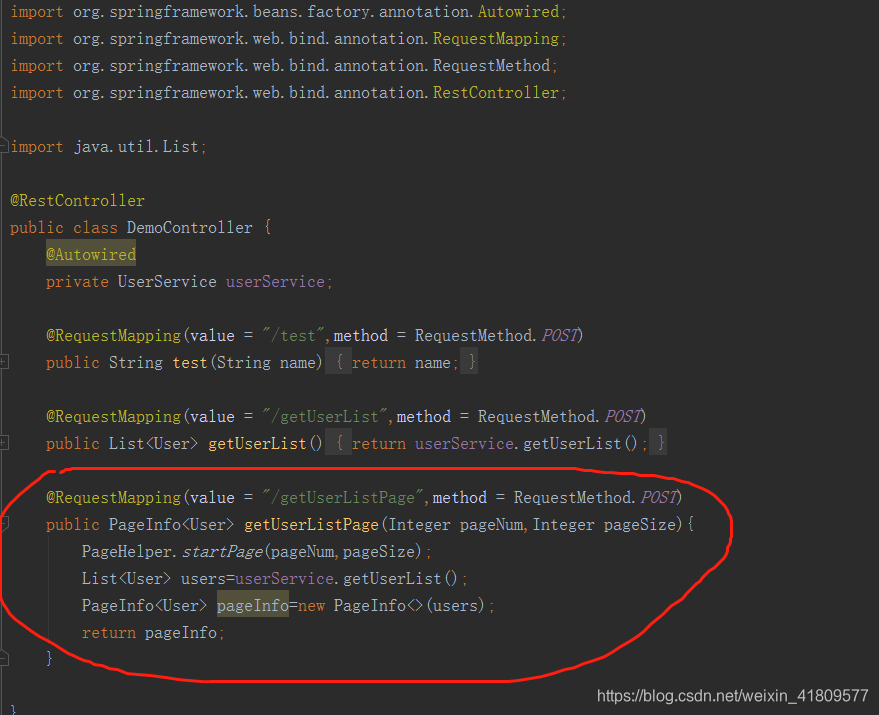
Task: Click the "/test" mapping string
Action: [x=293, y=335]
